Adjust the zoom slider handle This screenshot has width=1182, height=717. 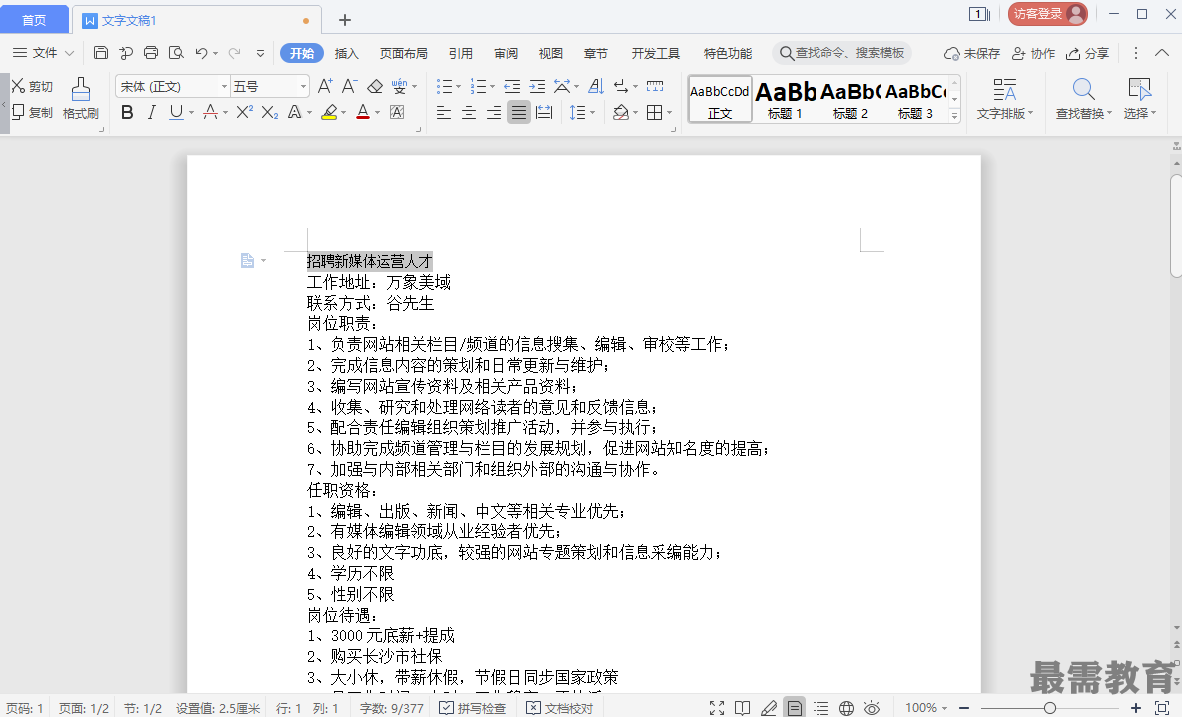click(1049, 708)
